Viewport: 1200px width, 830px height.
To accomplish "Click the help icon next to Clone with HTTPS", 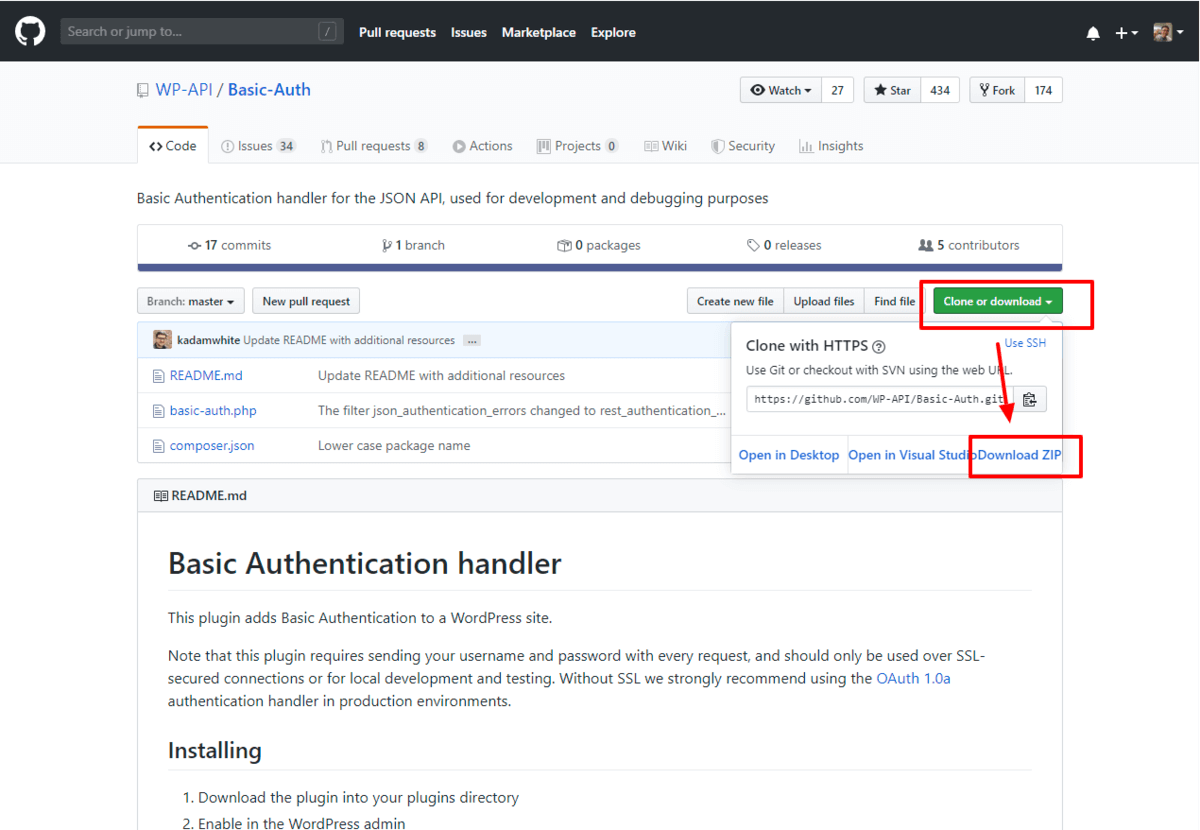I will (879, 347).
